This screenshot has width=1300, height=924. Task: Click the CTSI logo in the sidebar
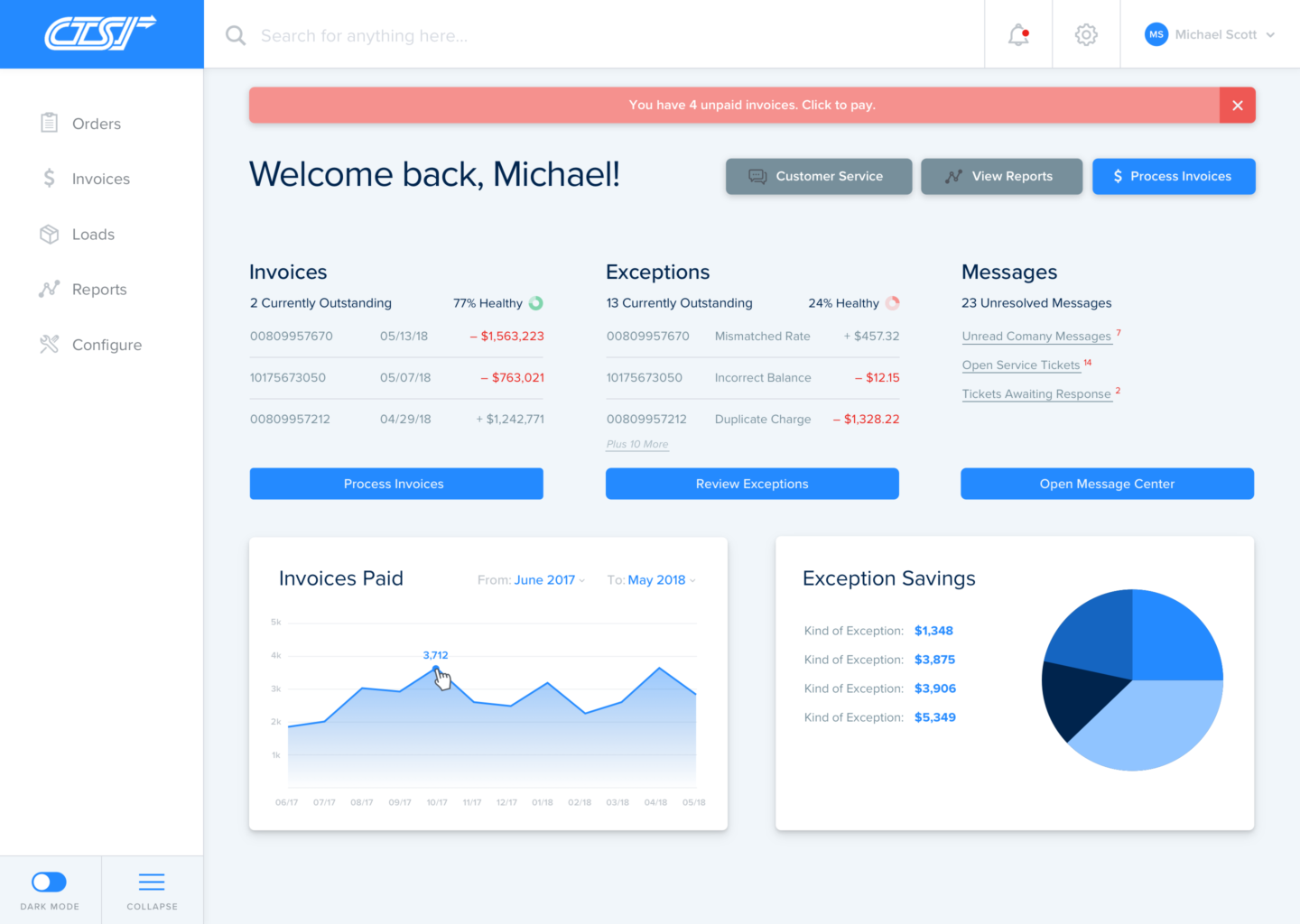point(100,33)
